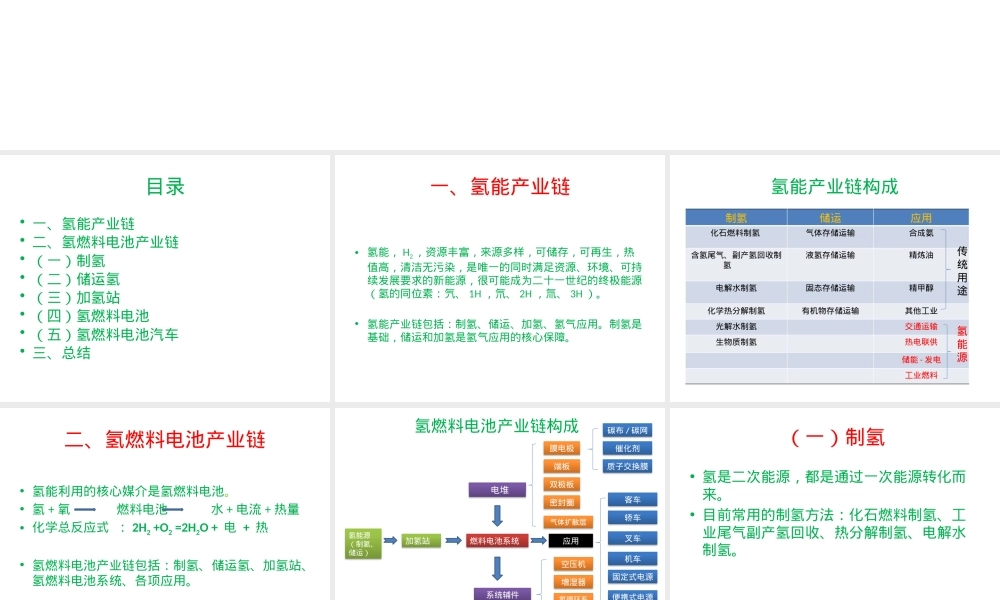The height and width of the screenshot is (600, 1000).
Task: Click table header cell 储运
Action: click(830, 217)
